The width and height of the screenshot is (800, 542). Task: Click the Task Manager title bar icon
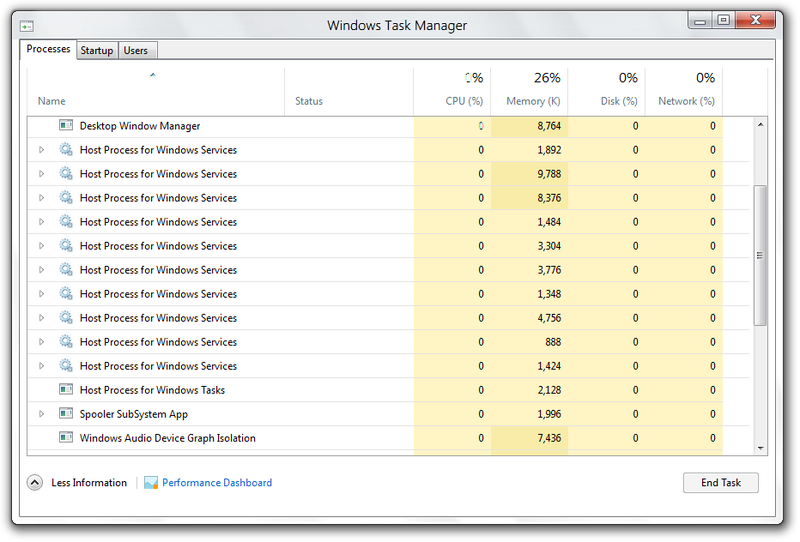[x=27, y=26]
